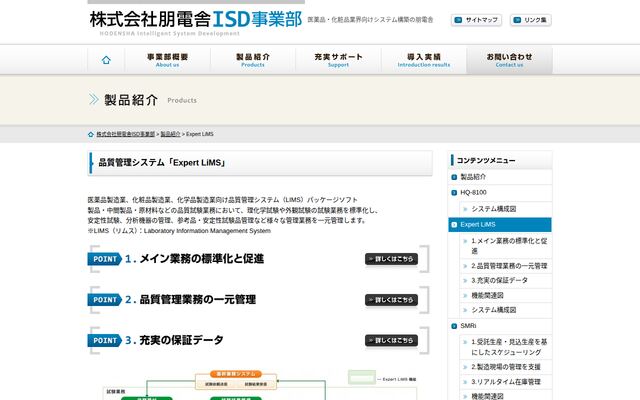
Task: Click the icon beside Expert LiMS sidebar item
Action: tap(454, 225)
